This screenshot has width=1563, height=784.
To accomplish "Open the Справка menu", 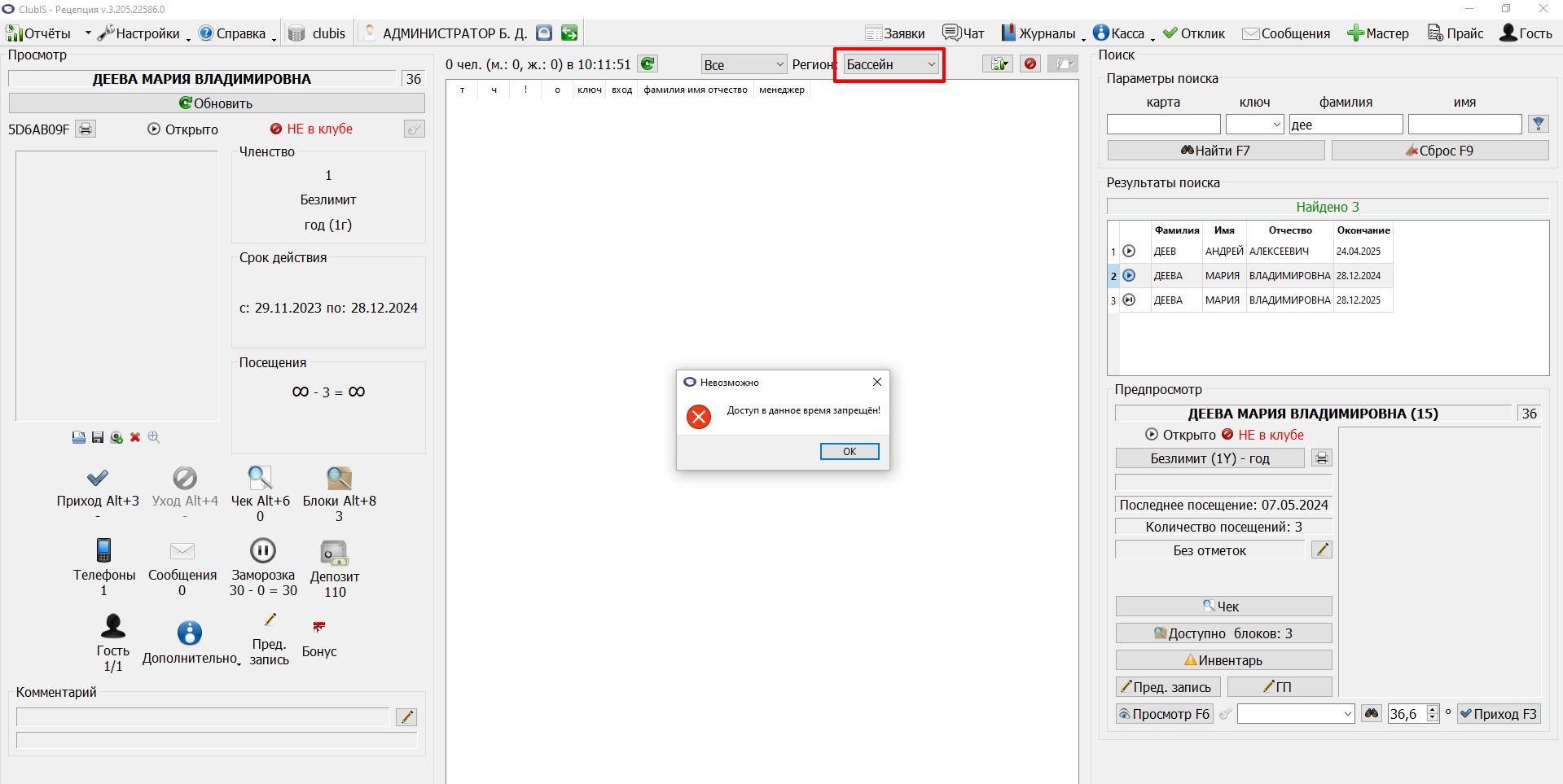I will [237, 33].
